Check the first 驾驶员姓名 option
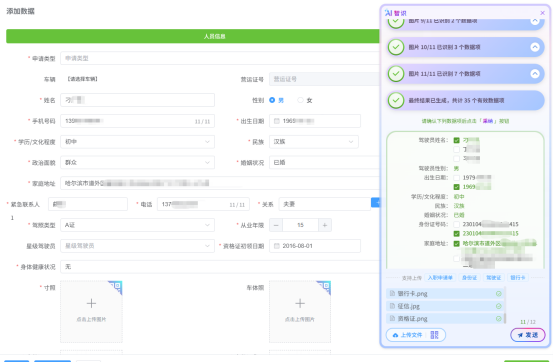The height and width of the screenshot is (363, 553). tap(456, 140)
